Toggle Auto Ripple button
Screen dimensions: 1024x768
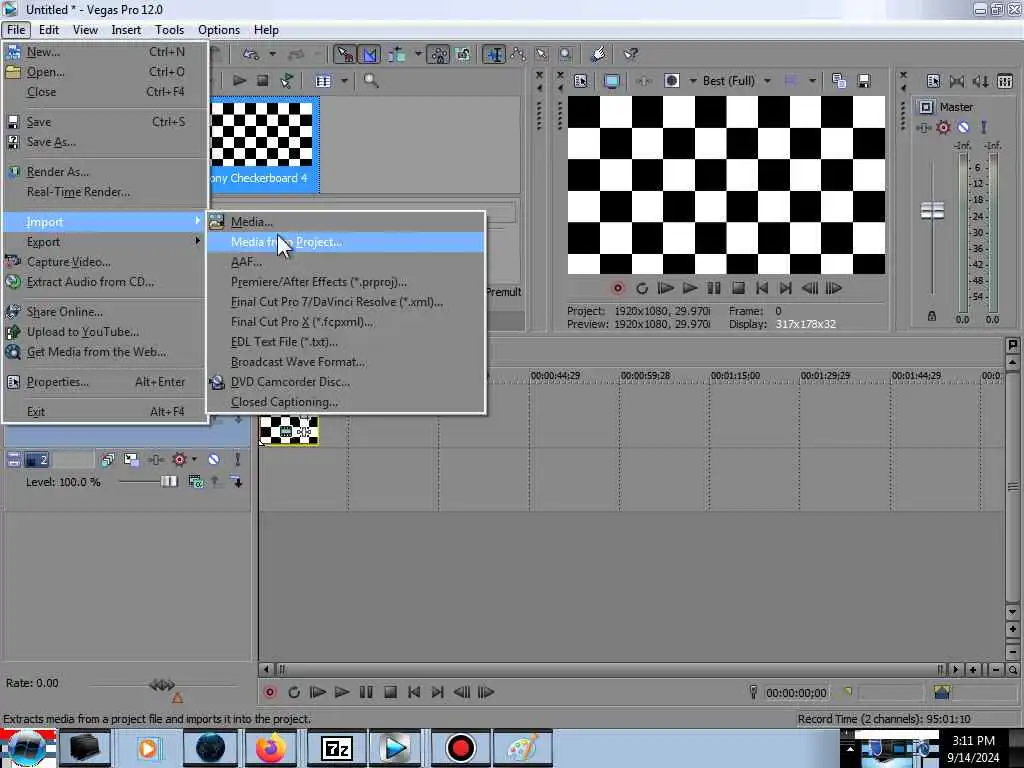(x=396, y=55)
